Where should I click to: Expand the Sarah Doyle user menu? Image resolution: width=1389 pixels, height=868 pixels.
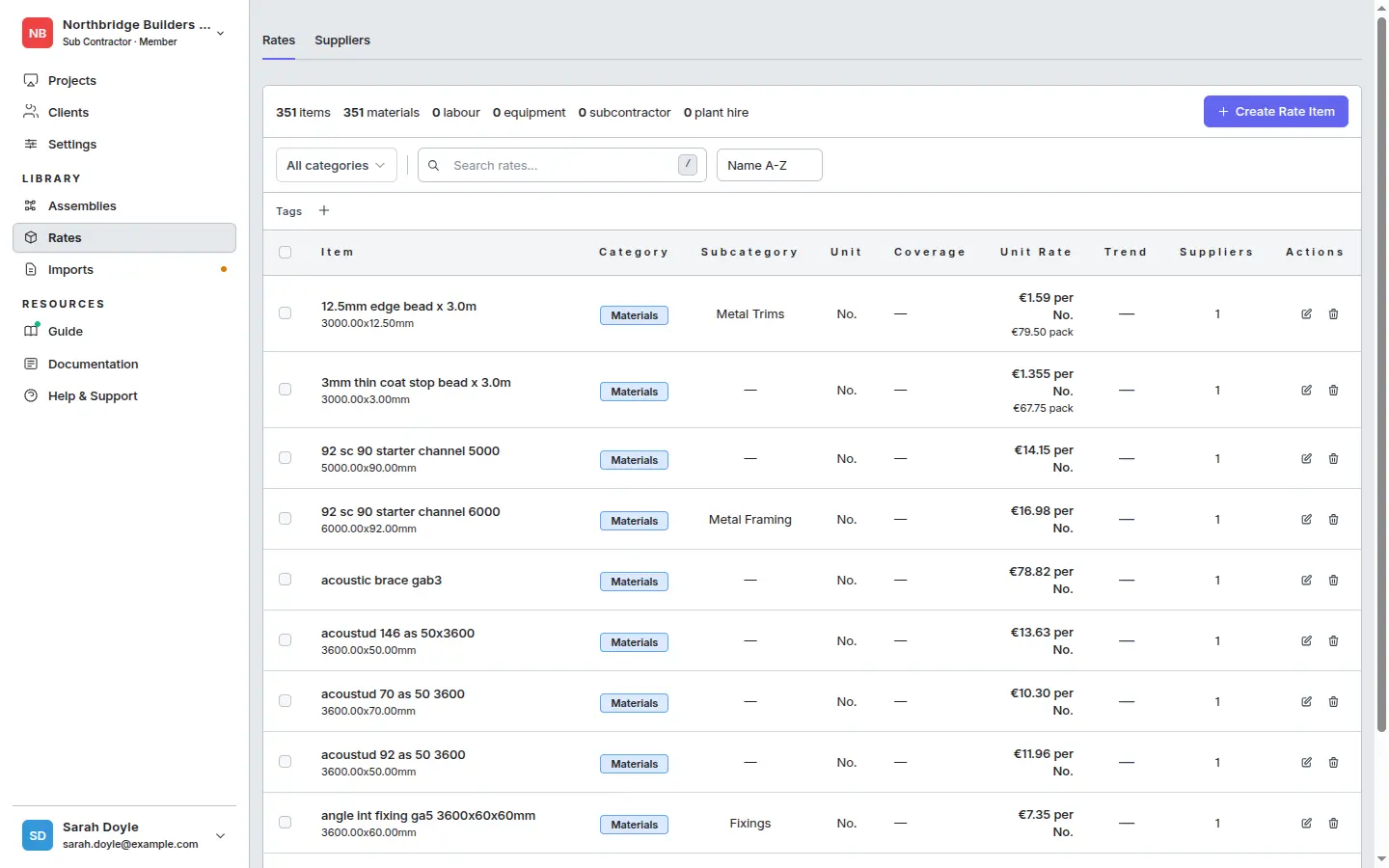[x=123, y=835]
